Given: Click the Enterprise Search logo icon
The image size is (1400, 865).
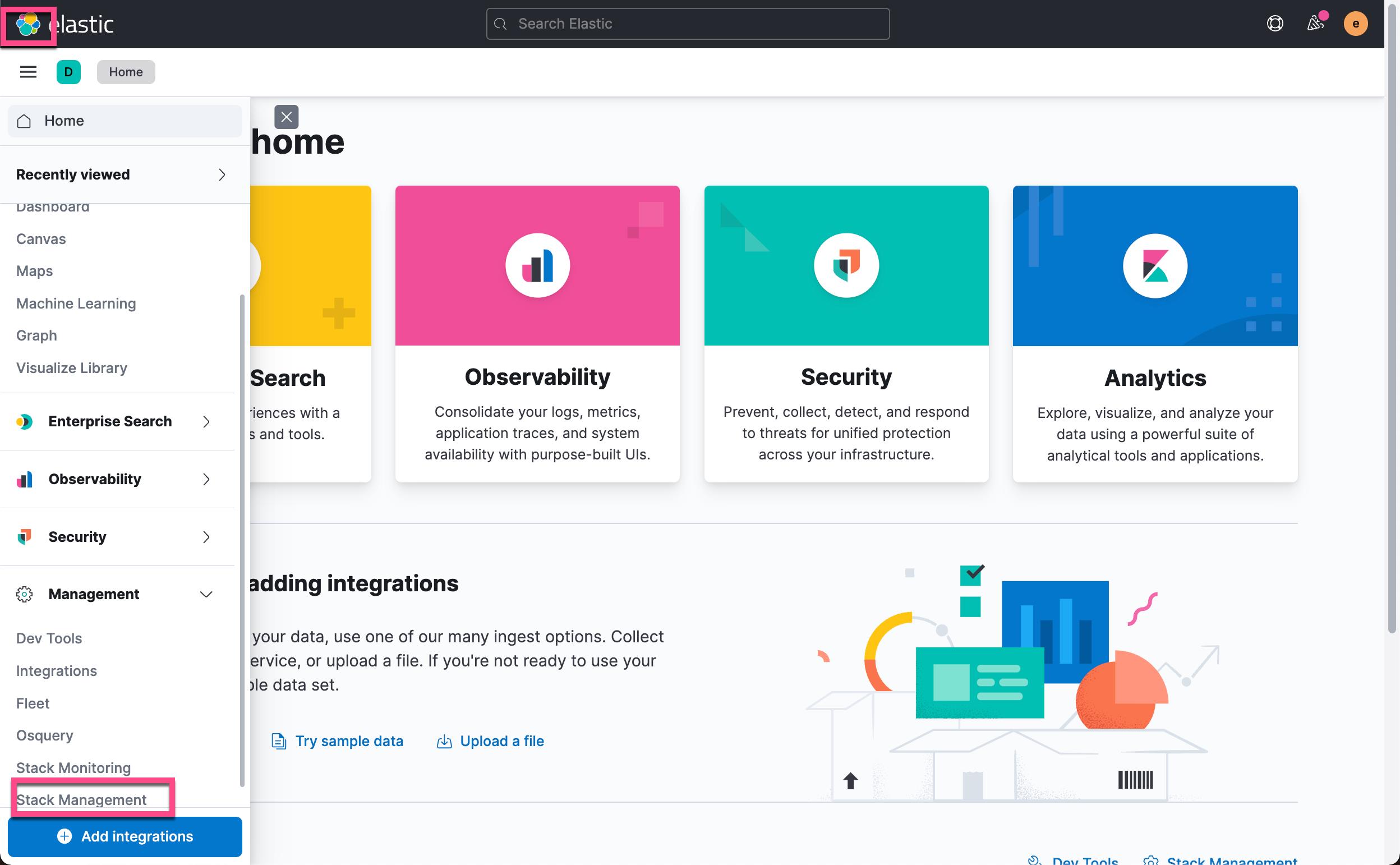Looking at the screenshot, I should click(x=24, y=422).
